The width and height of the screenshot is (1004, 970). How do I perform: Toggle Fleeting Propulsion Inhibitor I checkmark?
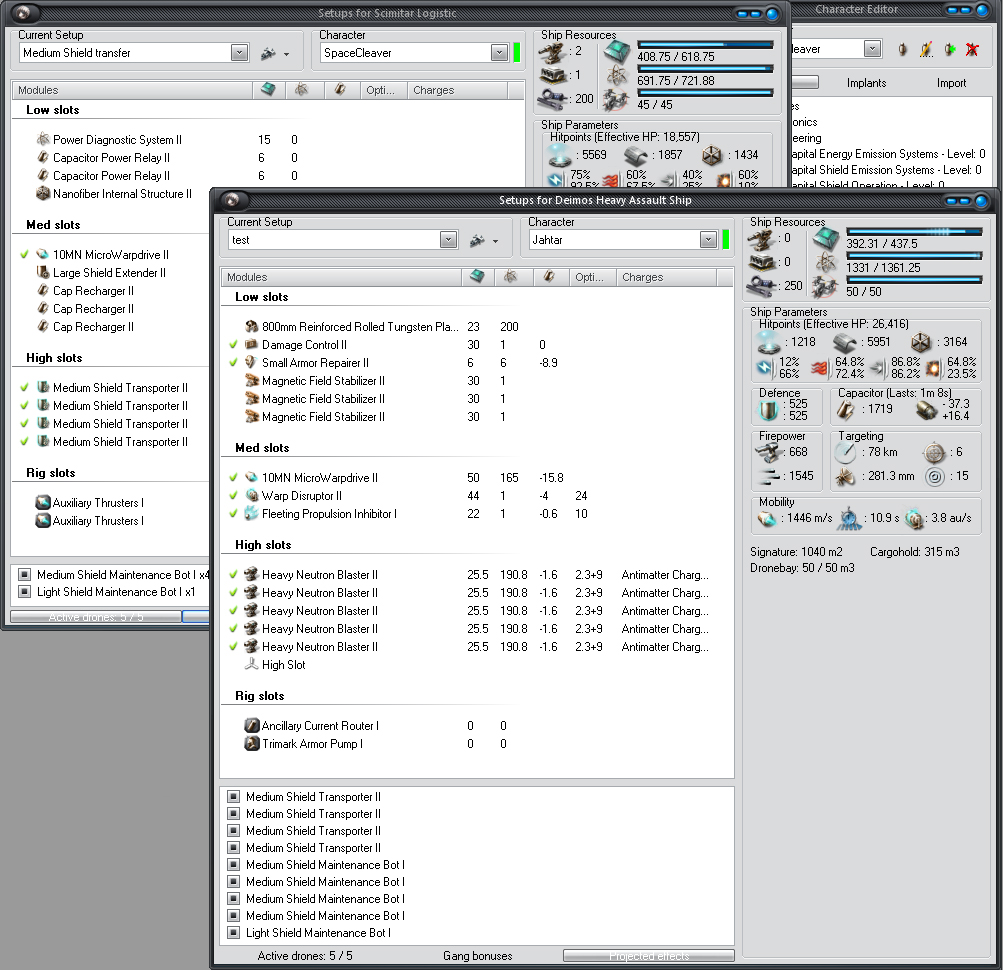pyautogui.click(x=233, y=513)
